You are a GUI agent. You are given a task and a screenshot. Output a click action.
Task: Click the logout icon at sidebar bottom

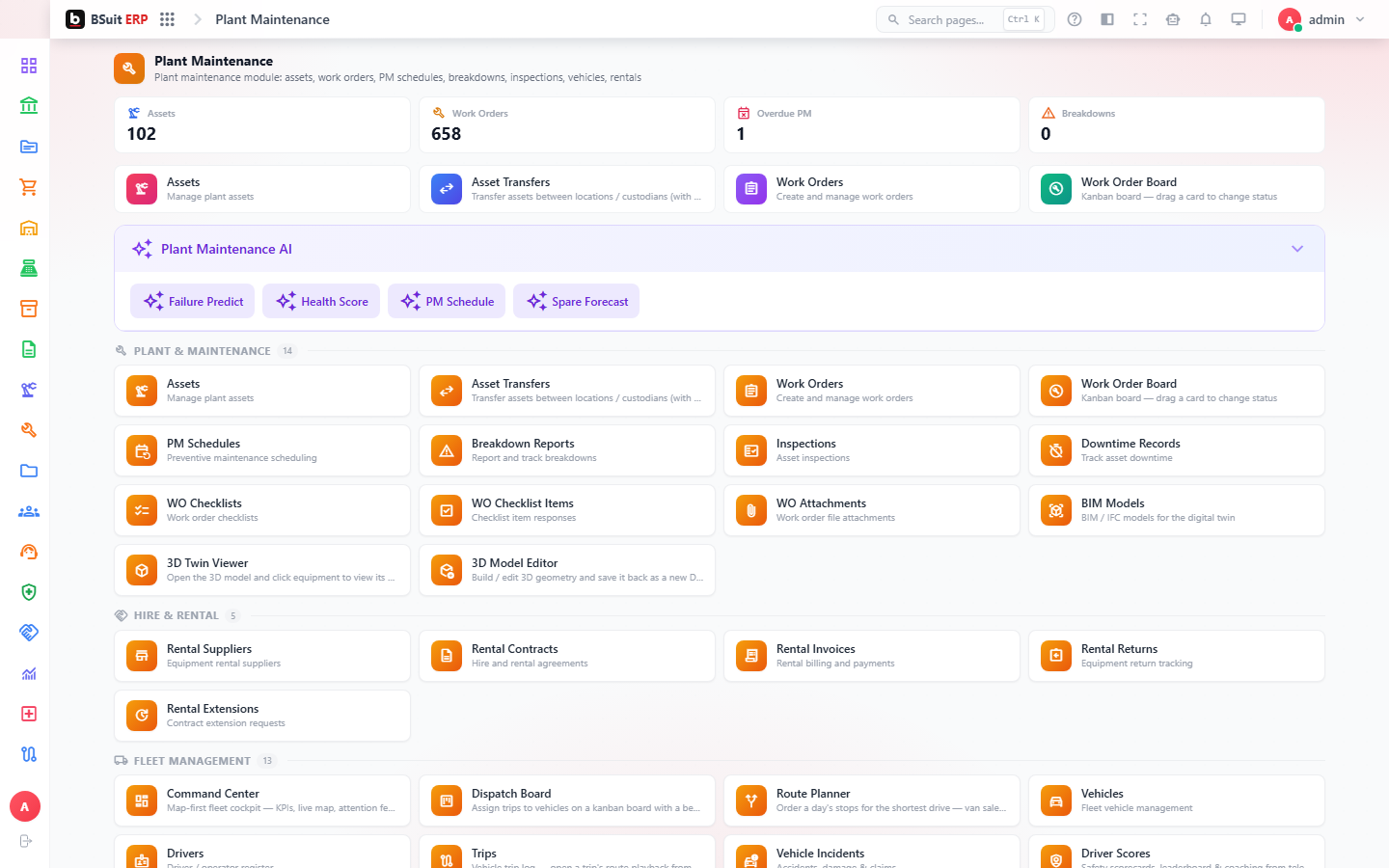[x=26, y=841]
